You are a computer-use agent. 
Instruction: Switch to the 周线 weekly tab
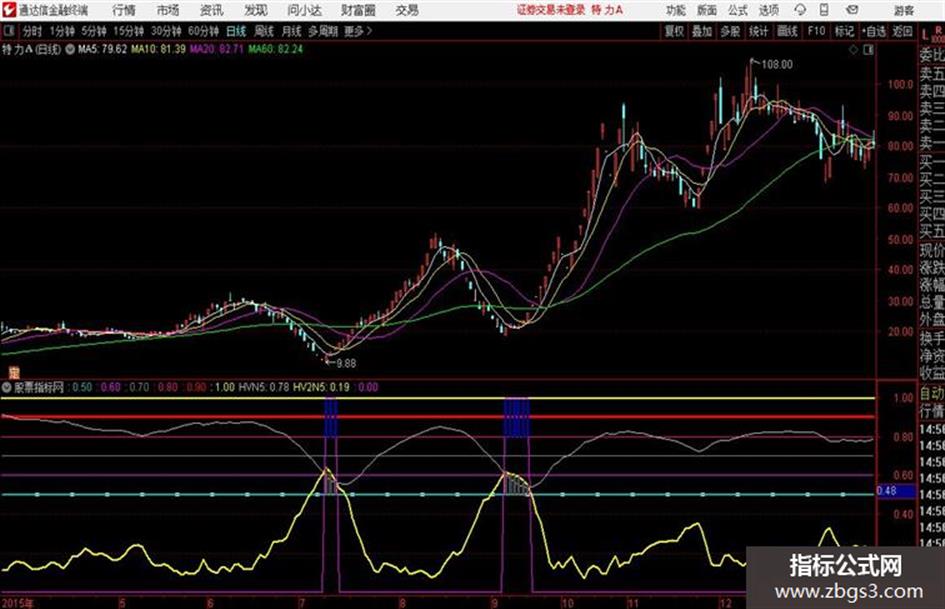click(264, 31)
